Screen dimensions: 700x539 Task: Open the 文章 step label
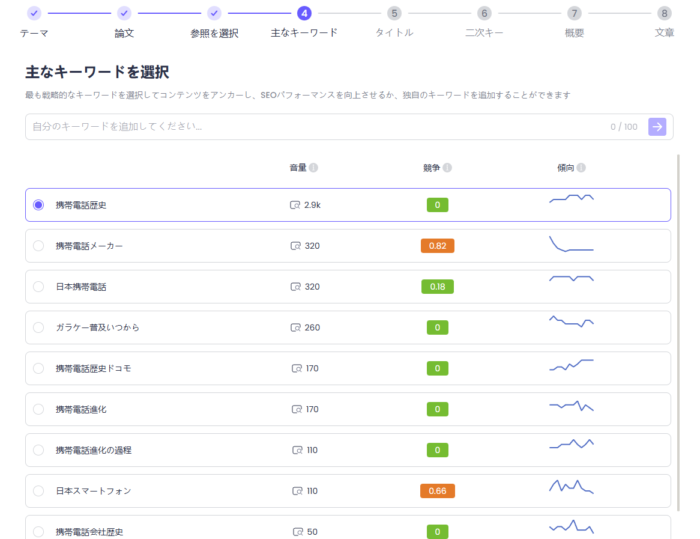tap(664, 33)
